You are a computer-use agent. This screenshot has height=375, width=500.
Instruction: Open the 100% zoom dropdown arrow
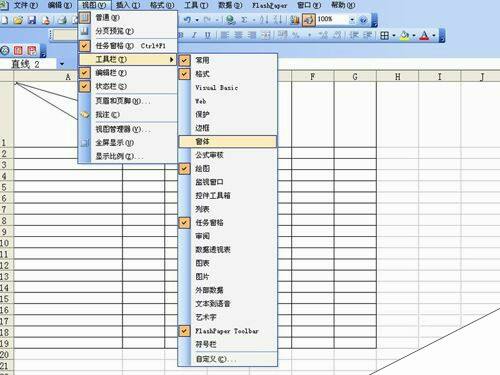352,20
